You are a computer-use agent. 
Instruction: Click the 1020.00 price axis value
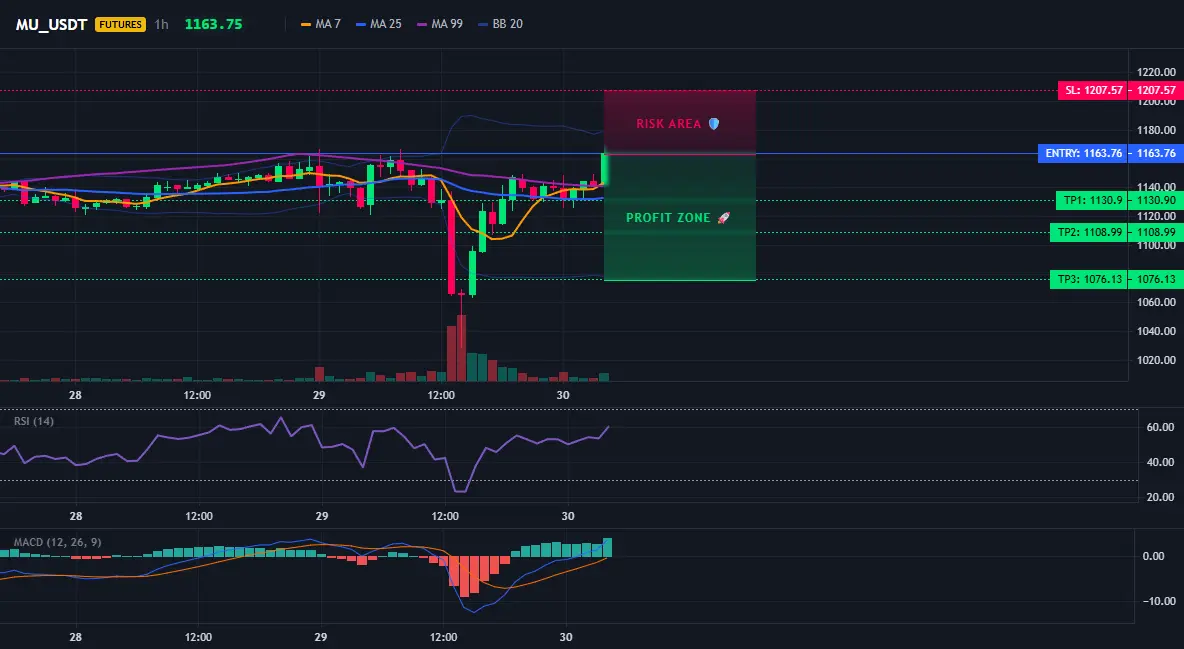pyautogui.click(x=1156, y=360)
